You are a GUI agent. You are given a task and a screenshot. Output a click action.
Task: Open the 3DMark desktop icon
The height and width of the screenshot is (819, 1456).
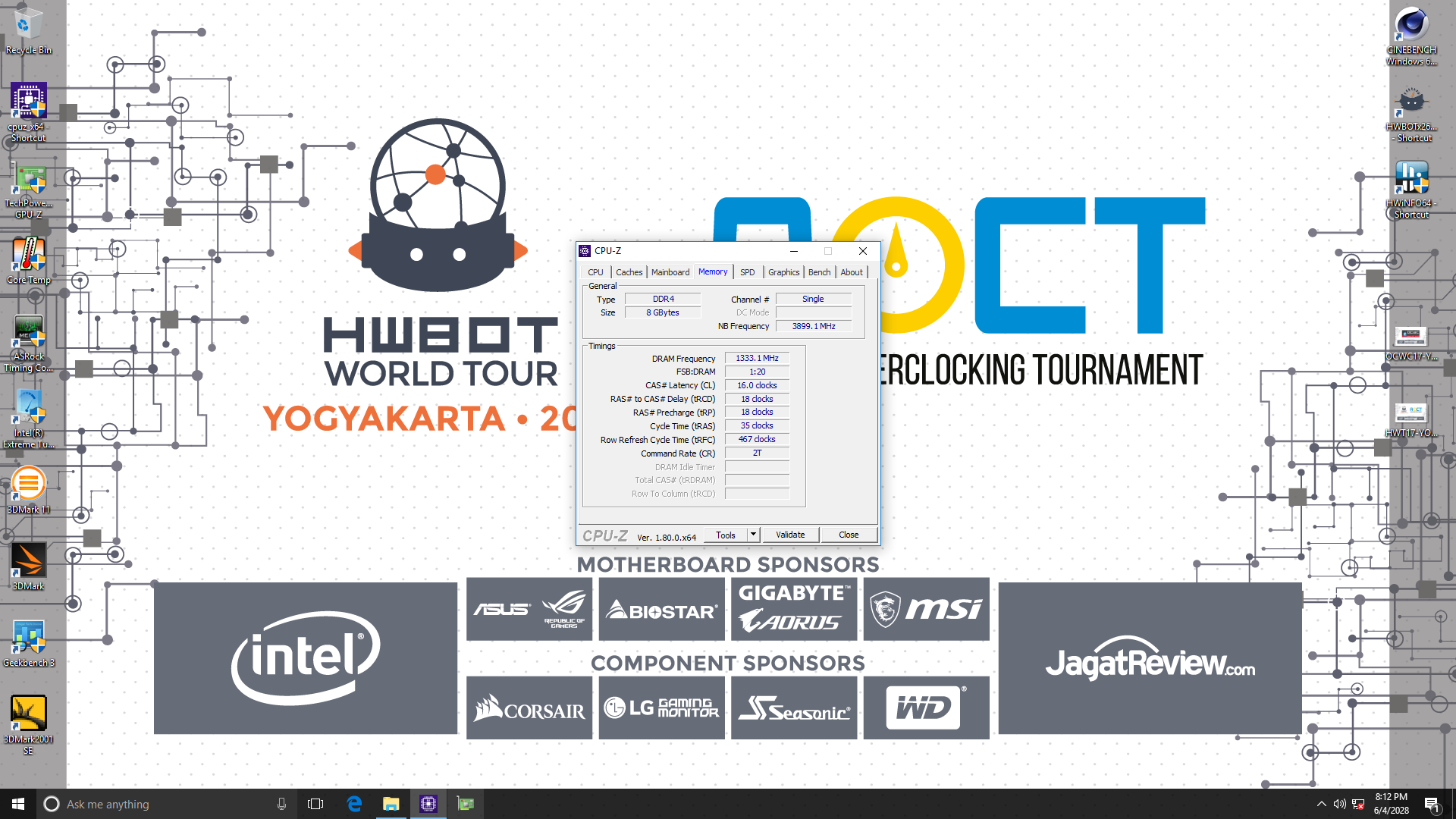coord(28,566)
